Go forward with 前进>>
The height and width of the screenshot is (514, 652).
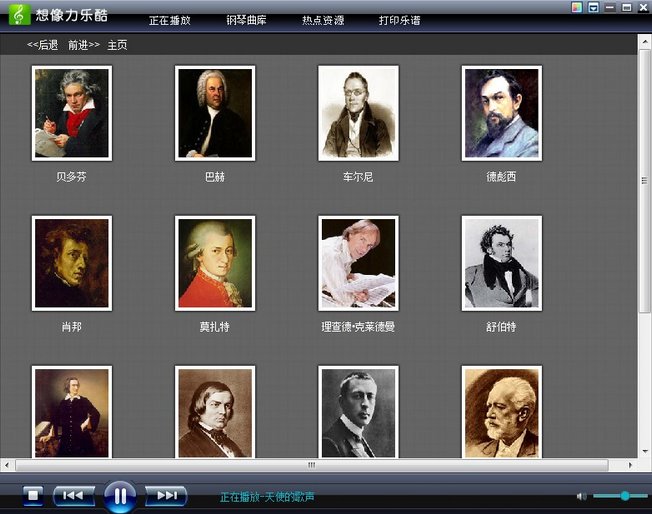pos(84,45)
